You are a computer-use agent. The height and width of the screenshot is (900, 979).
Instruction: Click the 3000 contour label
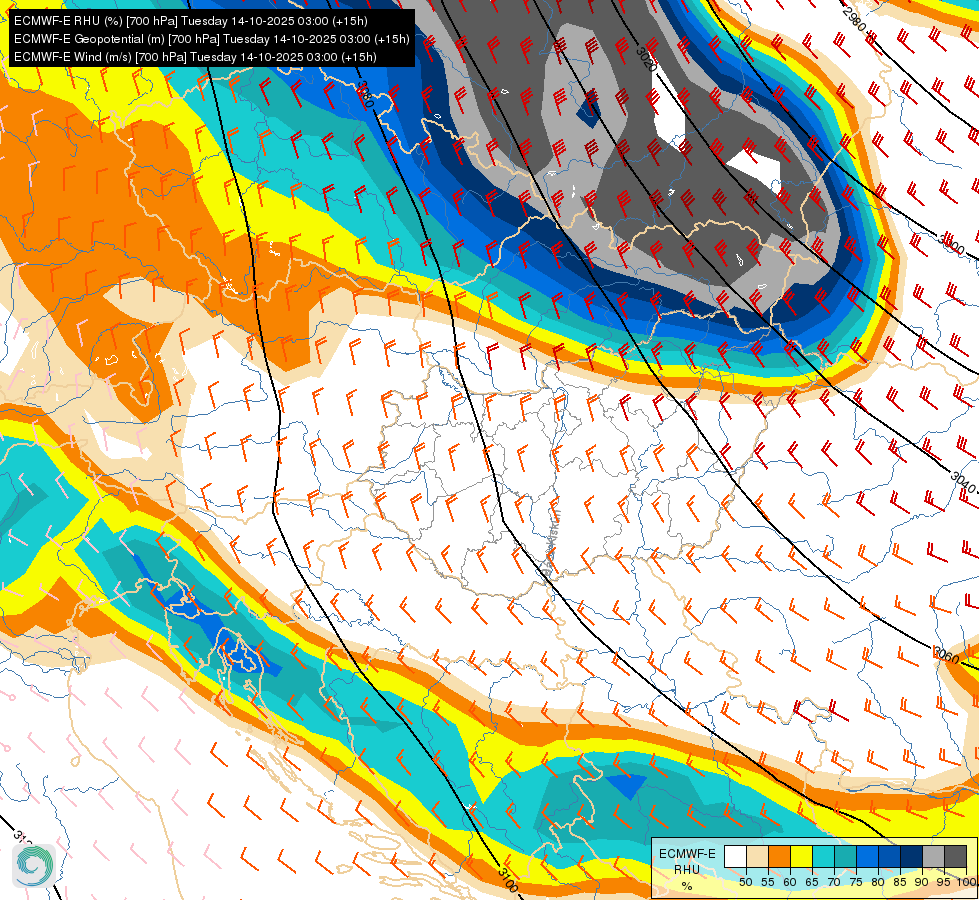click(x=951, y=244)
